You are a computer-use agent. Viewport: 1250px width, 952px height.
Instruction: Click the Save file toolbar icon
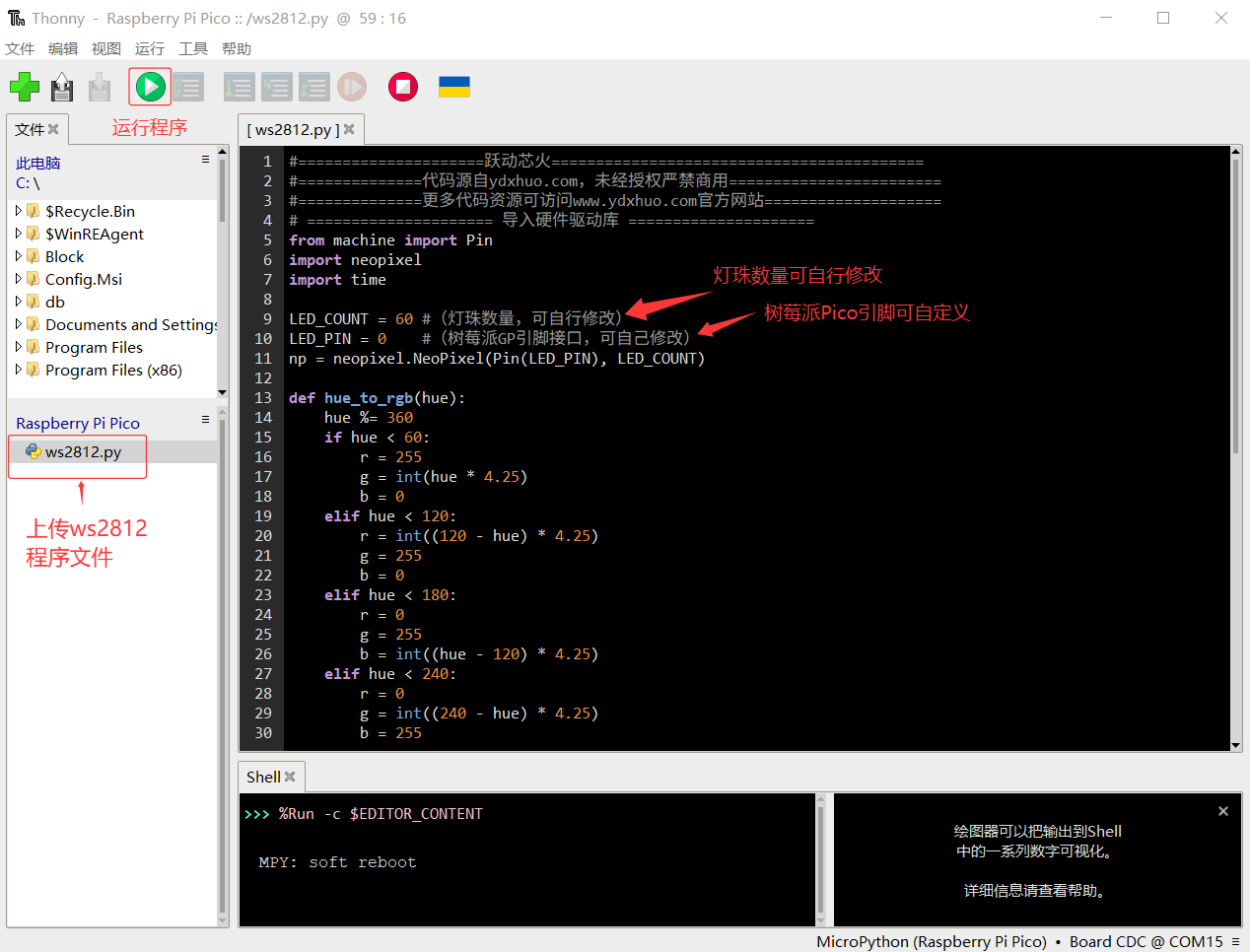[100, 87]
